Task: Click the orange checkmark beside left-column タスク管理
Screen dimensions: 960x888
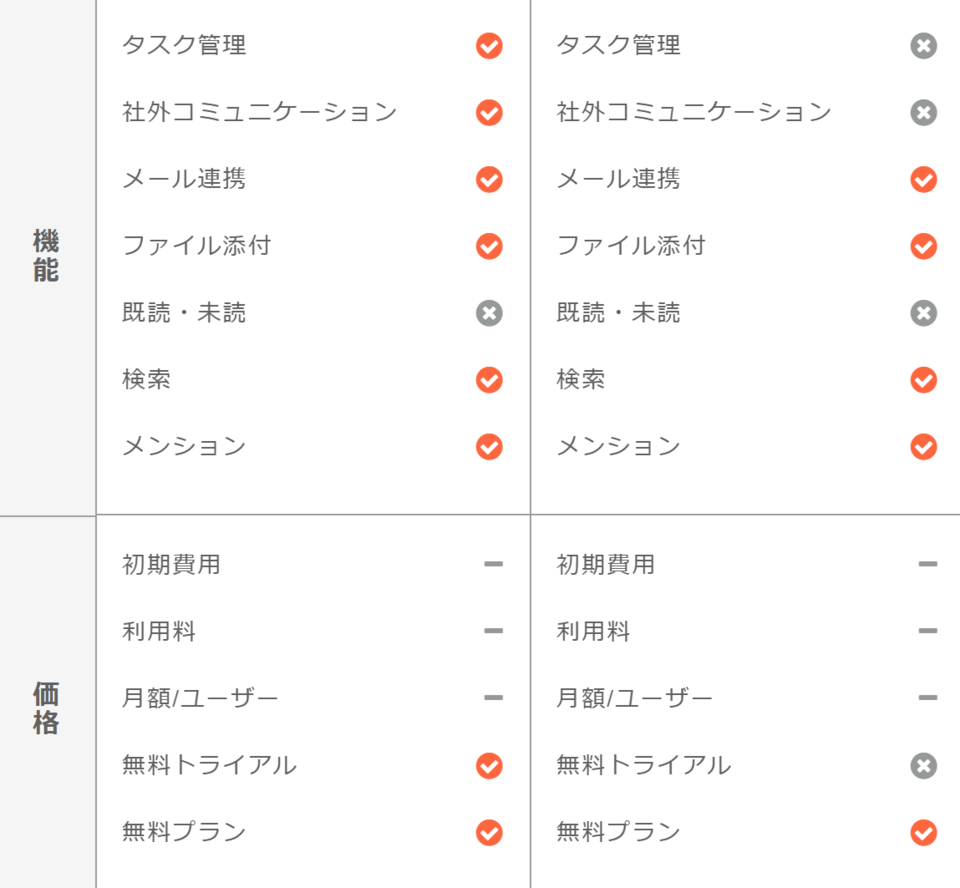Action: 489,46
